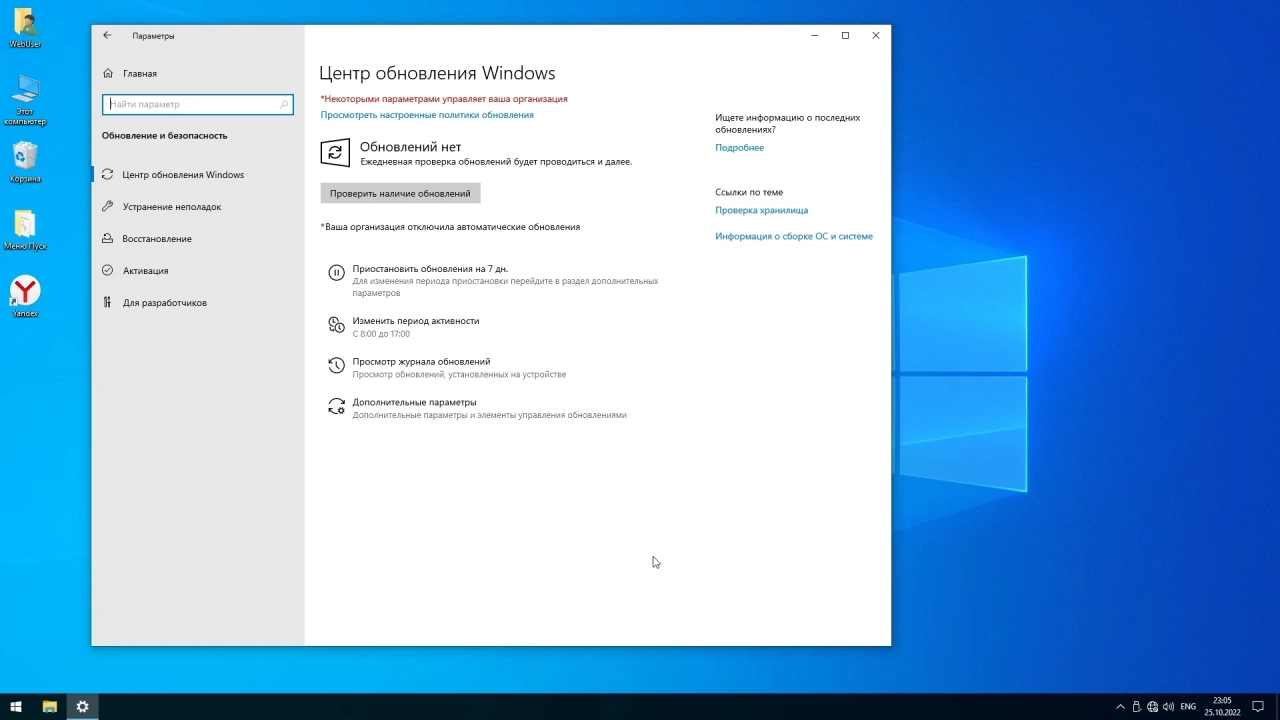Select Активация menu item
Screen dimensions: 1280x720
(x=146, y=270)
